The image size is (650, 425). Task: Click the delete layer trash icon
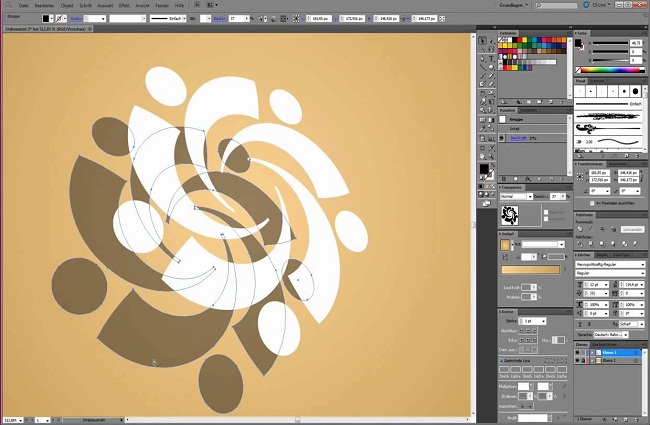pyautogui.click(x=638, y=420)
